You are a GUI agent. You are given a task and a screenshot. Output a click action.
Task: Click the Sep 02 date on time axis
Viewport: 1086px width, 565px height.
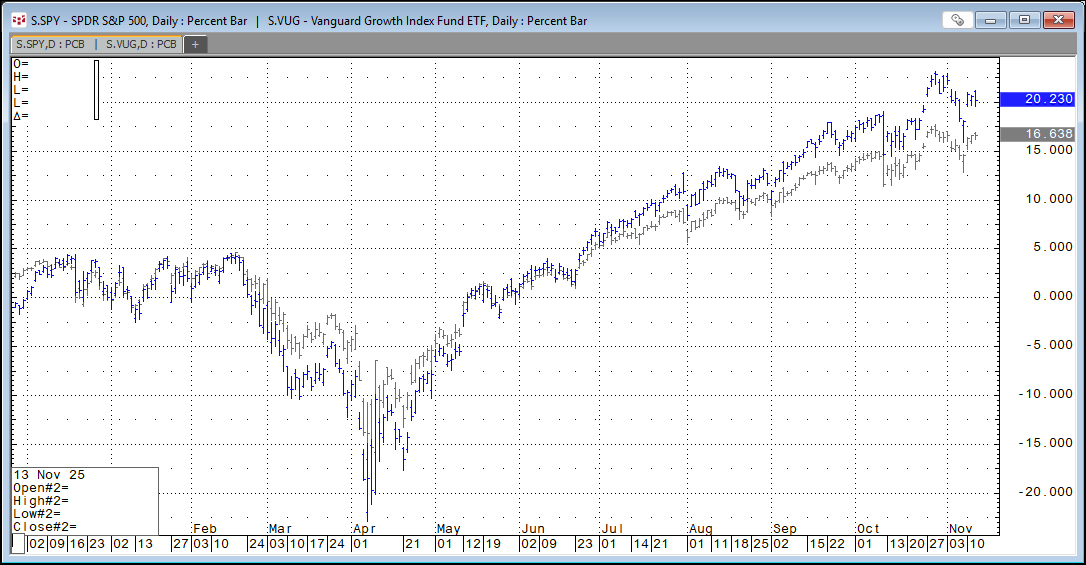pos(779,544)
